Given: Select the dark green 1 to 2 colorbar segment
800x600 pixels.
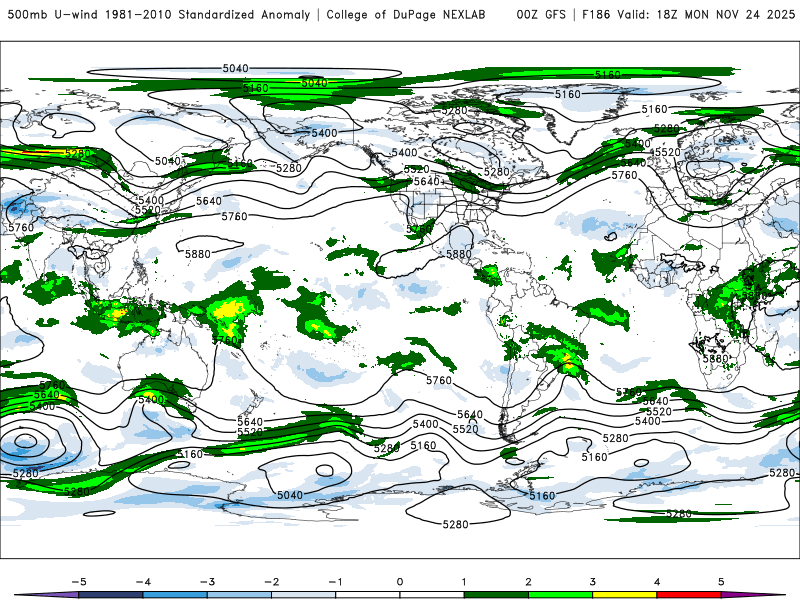Looking at the screenshot, I should pos(496,595).
